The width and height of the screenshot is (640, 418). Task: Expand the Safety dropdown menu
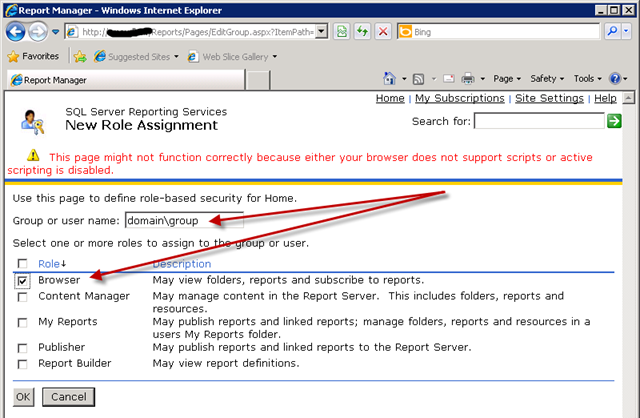point(547,79)
